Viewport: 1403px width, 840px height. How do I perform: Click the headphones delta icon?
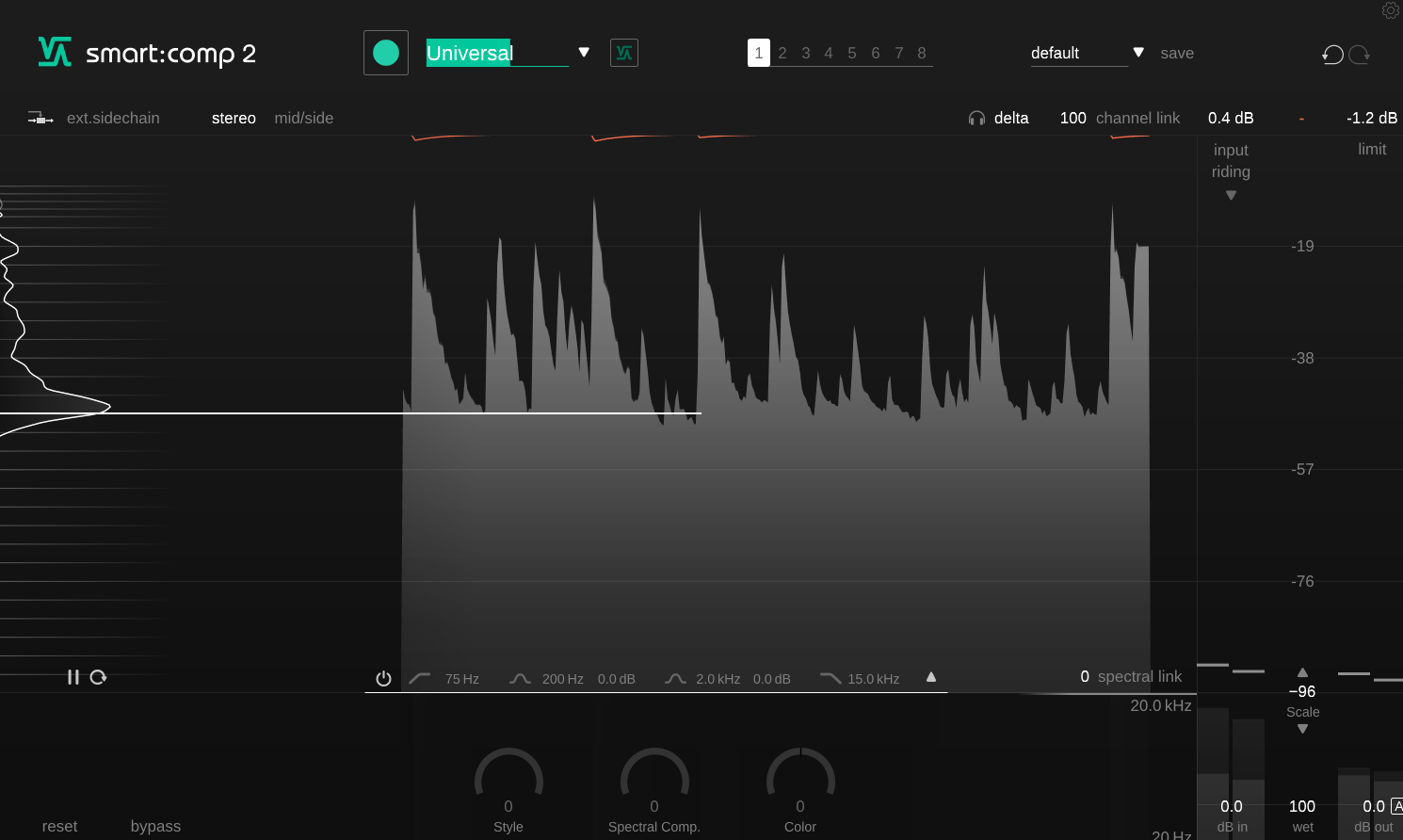976,118
